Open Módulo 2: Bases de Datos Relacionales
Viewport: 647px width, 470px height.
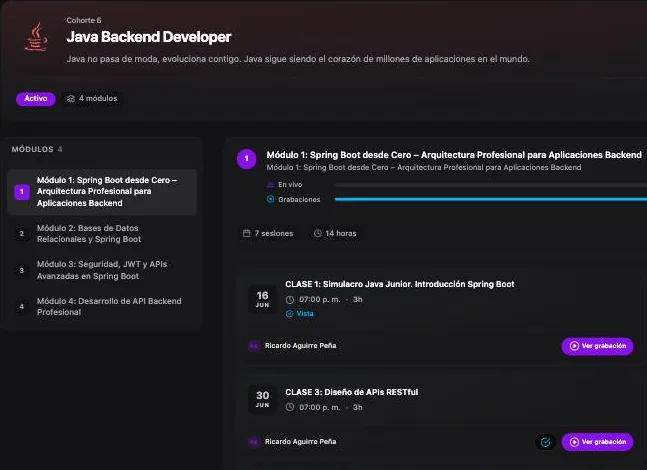[102, 234]
